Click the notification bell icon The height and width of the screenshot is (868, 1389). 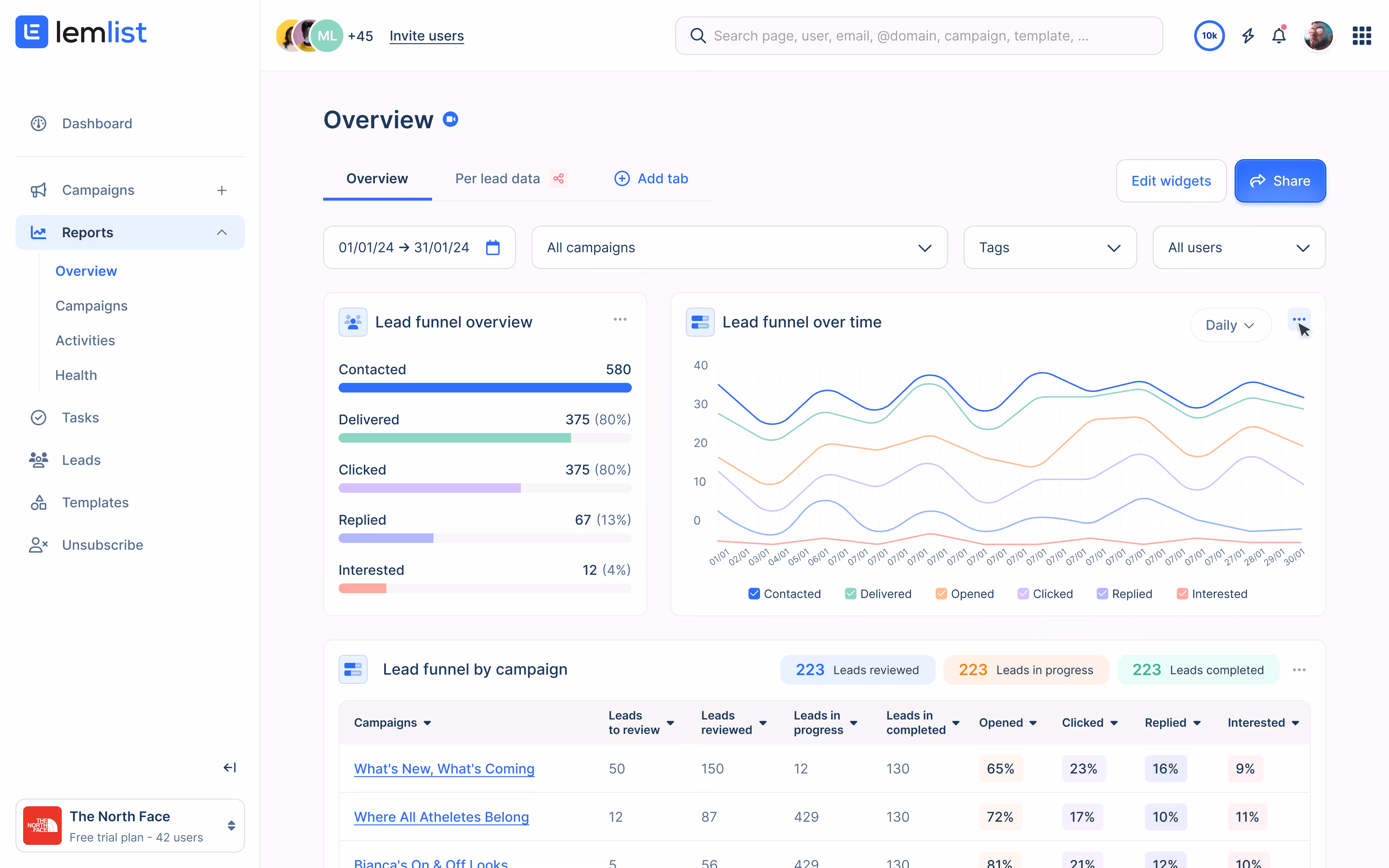1279,36
